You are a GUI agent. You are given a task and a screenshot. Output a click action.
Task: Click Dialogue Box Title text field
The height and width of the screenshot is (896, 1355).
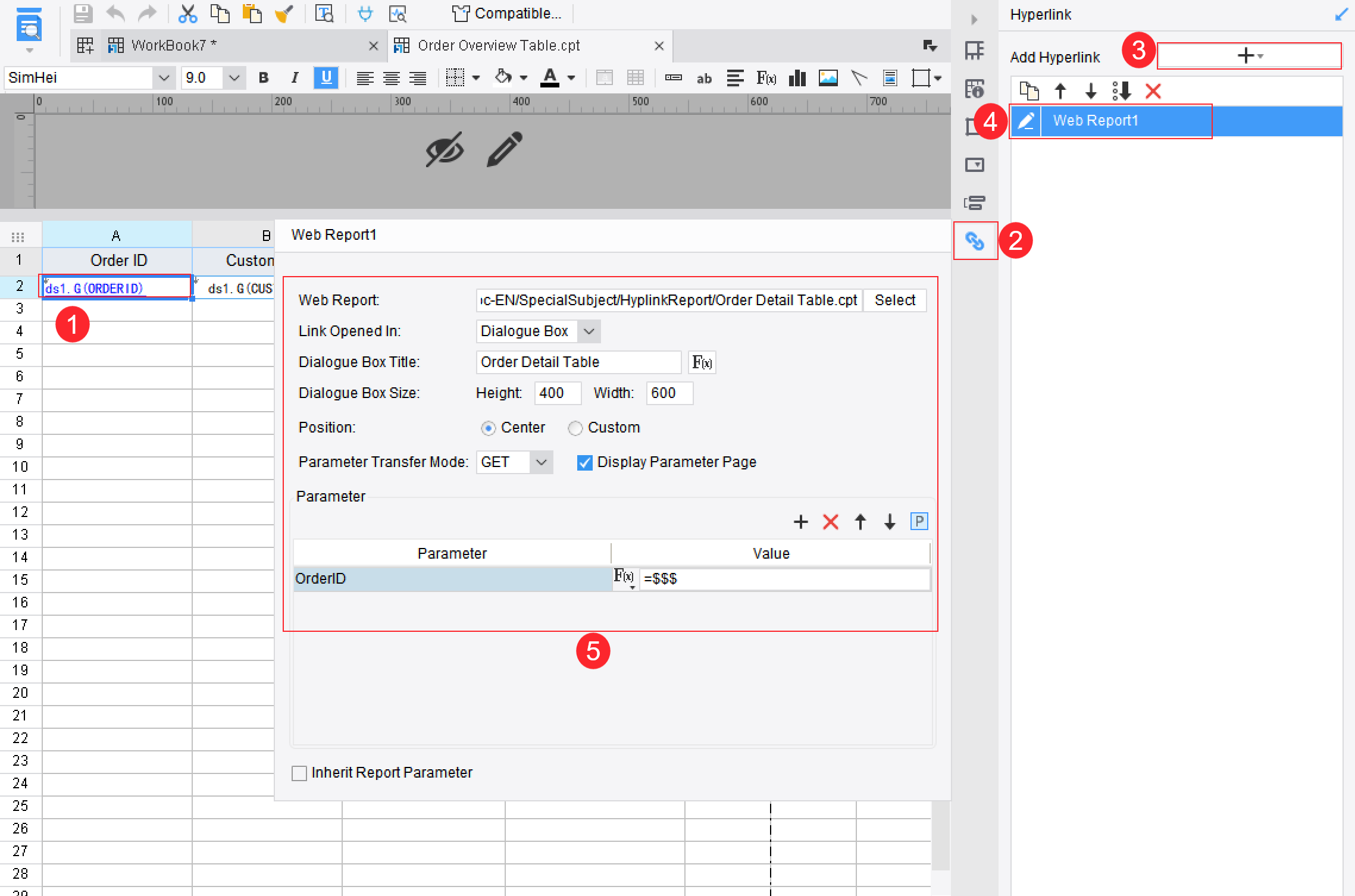[x=579, y=362]
